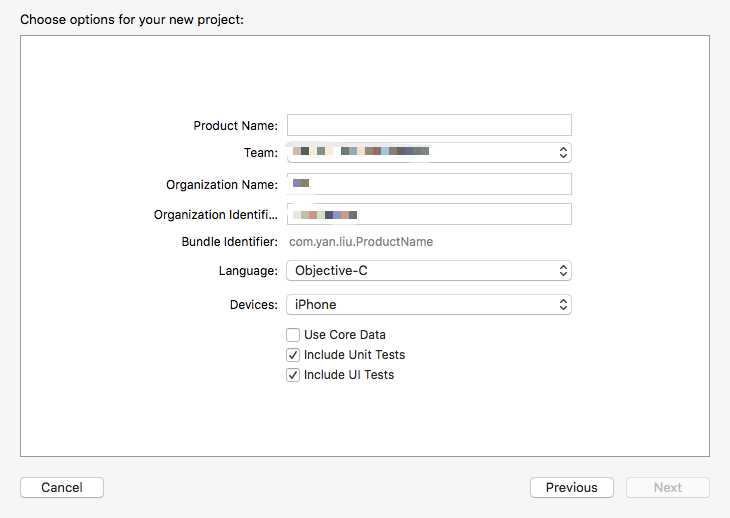The width and height of the screenshot is (730, 518).
Task: Click the Team popup's up-down arrows
Action: pos(563,152)
